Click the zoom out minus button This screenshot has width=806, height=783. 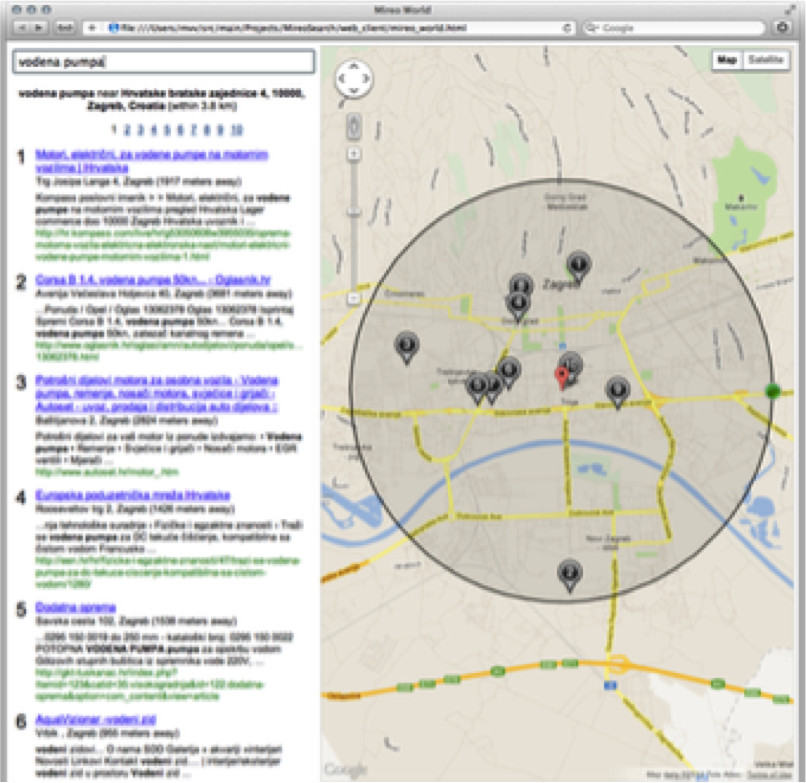(353, 298)
